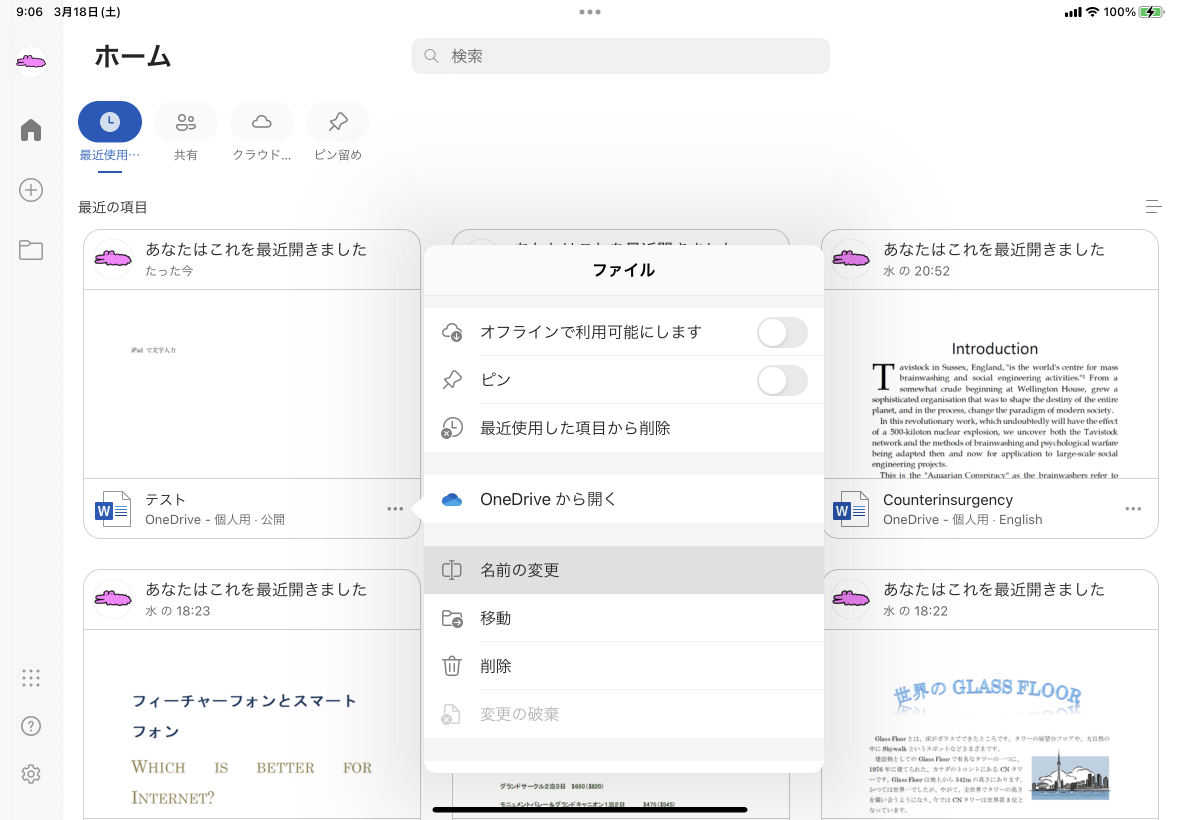Choose 名前の変更 menu item

624,570
